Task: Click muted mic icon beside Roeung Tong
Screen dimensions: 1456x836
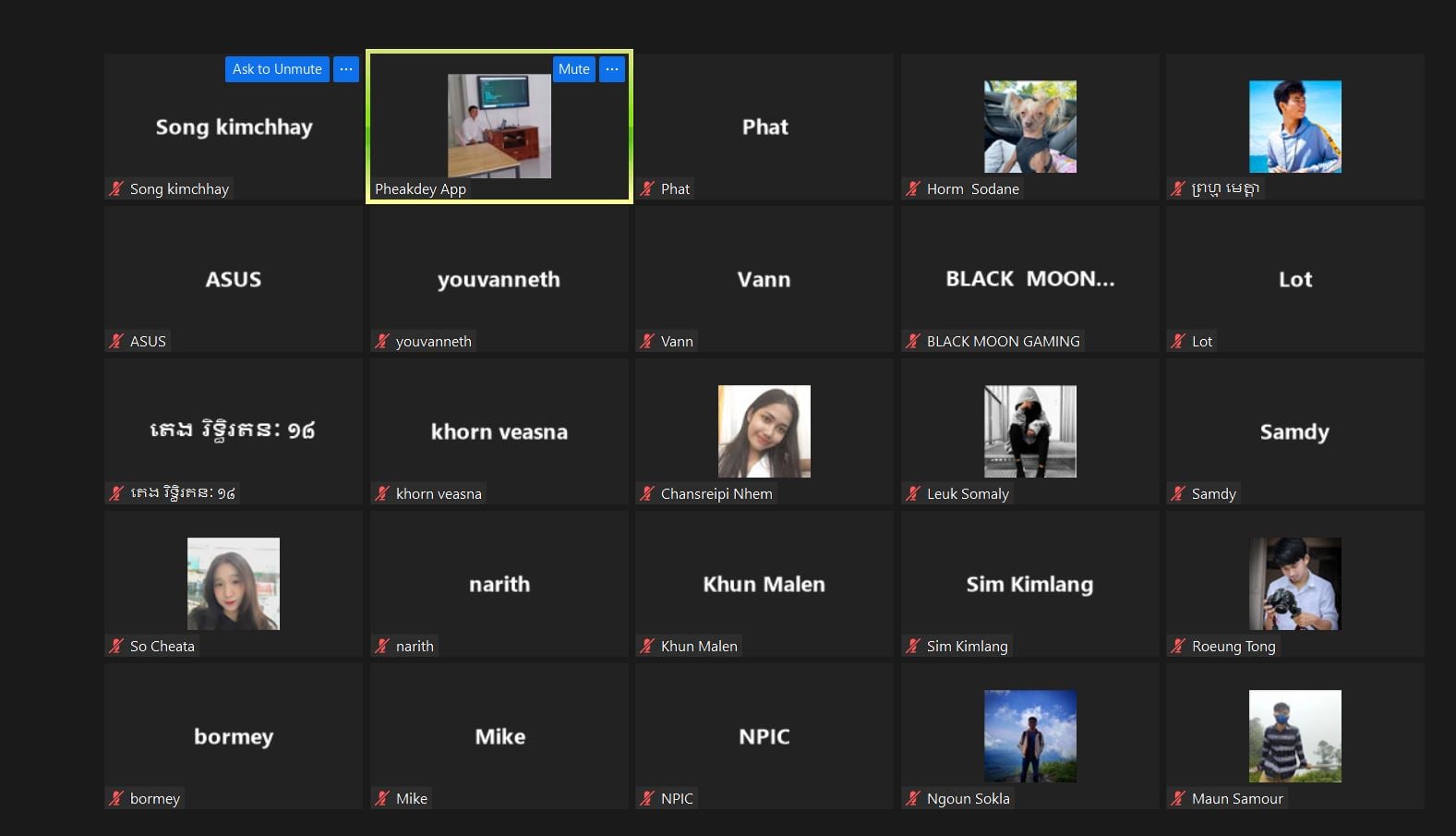Action: pos(1178,647)
